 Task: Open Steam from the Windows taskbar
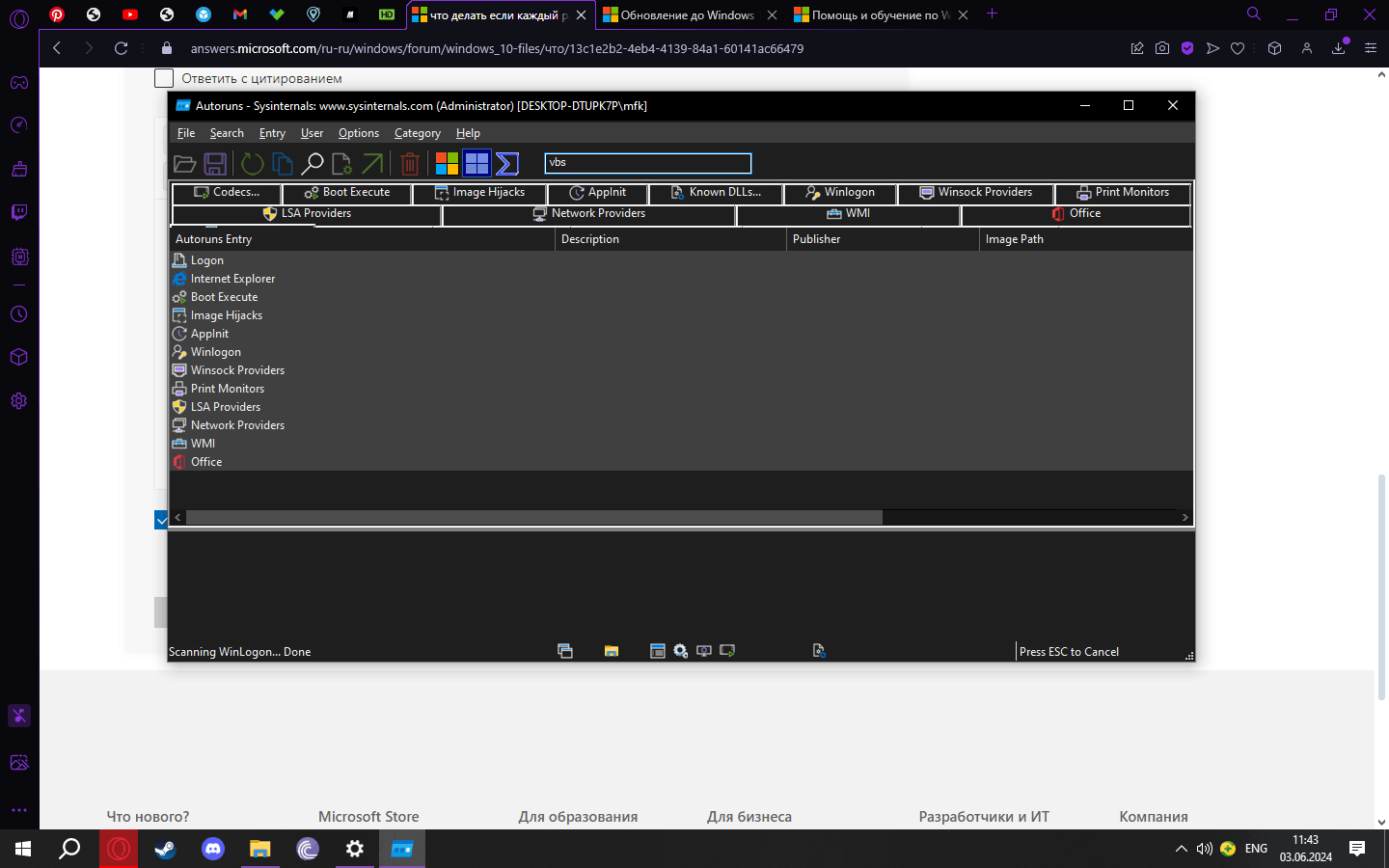(166, 849)
